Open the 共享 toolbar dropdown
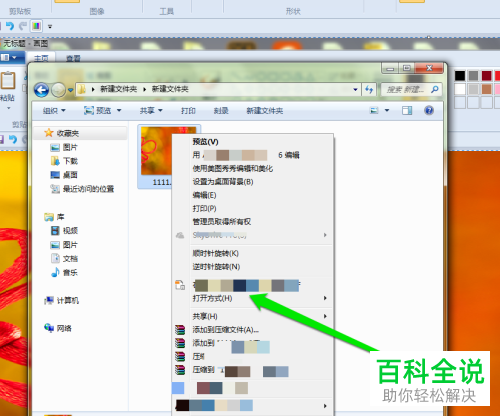Screen dimensions: 500x416 pyautogui.click(x=151, y=110)
